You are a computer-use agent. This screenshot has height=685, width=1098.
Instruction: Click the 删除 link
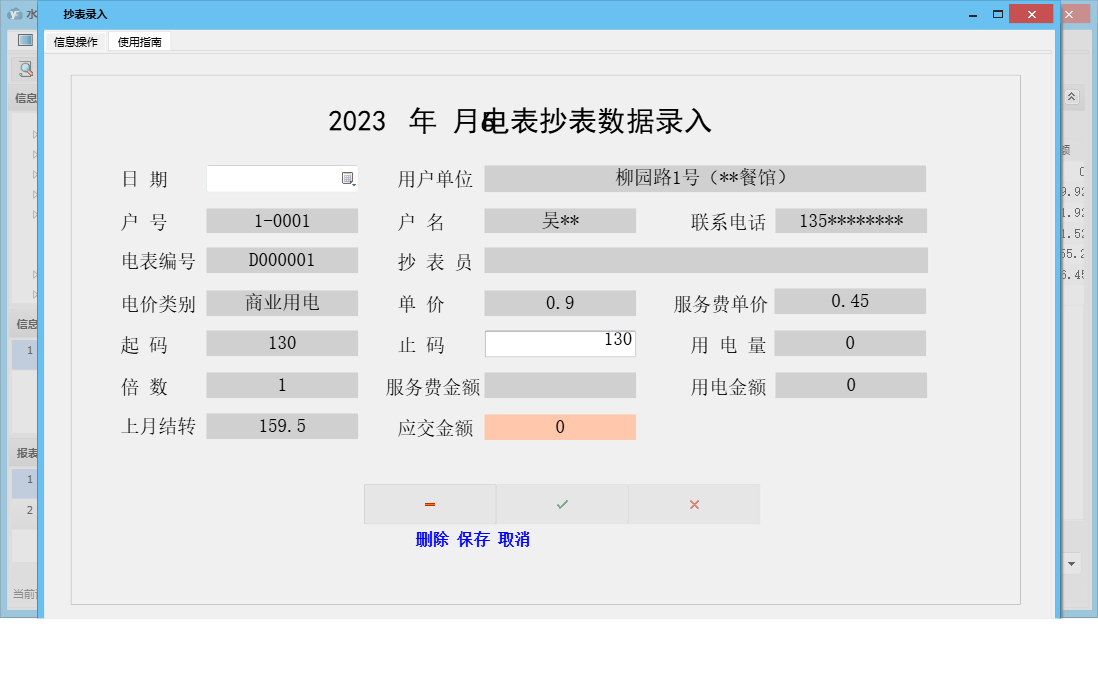[x=431, y=539]
